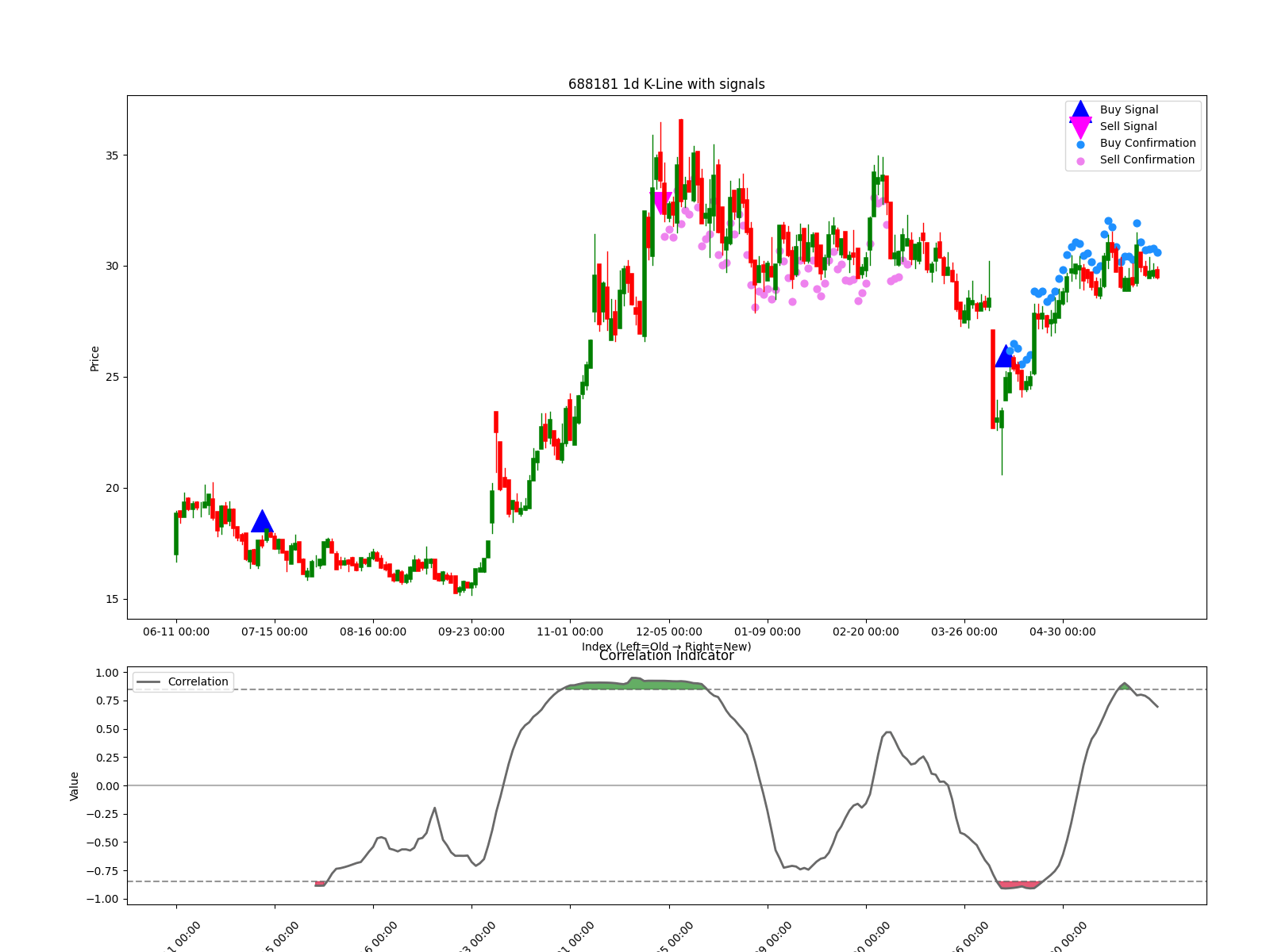Click the Sell Signal legend triangle icon
Screen dimensions: 1270x952
pyautogui.click(x=1080, y=127)
